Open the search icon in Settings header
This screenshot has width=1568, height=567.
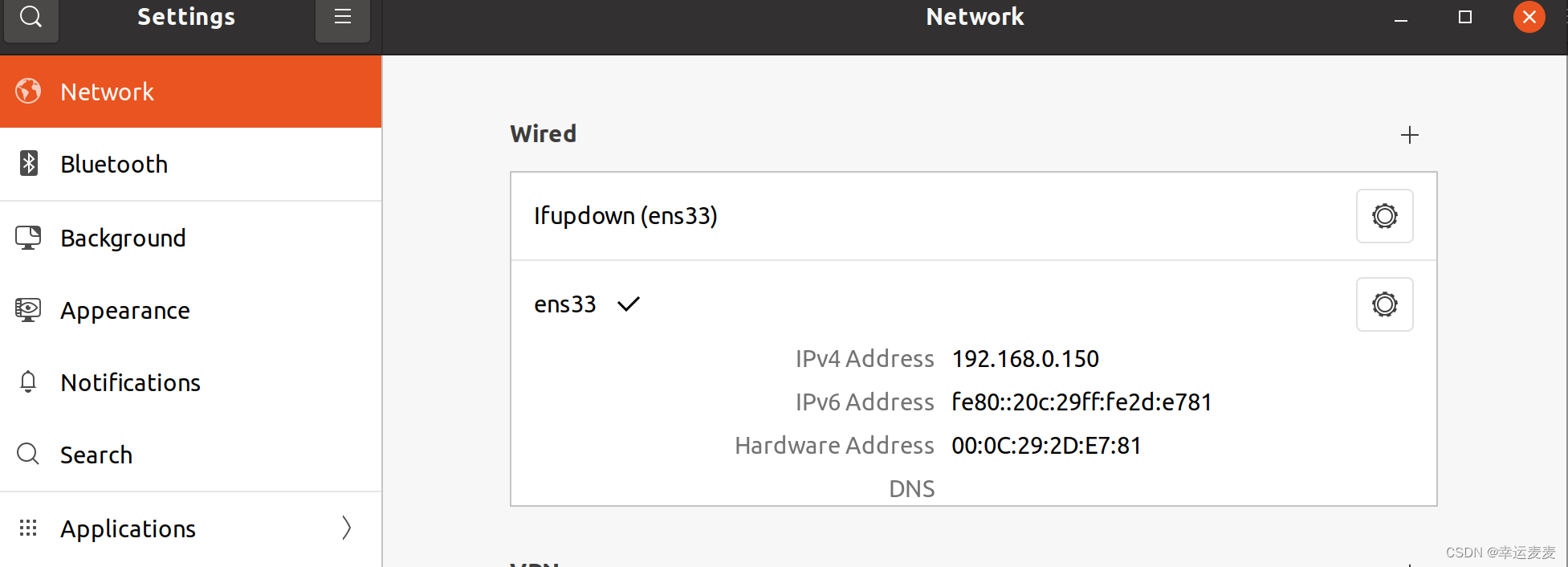[x=31, y=16]
